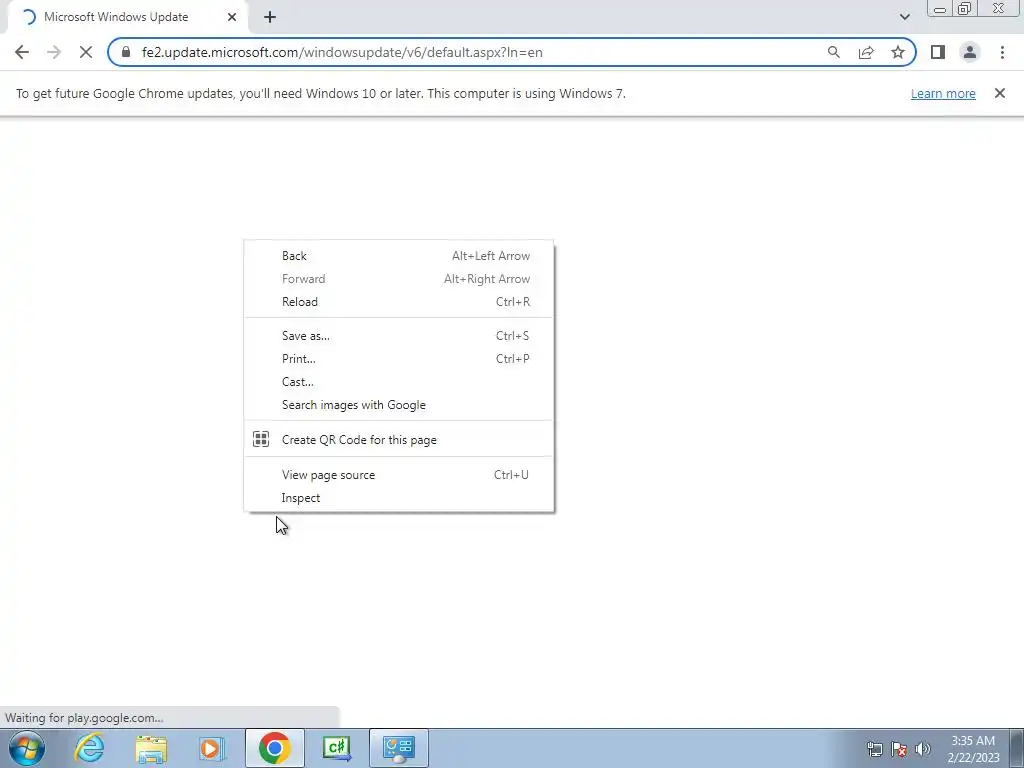
Task: Open the Windows Start button
Action: 27,748
